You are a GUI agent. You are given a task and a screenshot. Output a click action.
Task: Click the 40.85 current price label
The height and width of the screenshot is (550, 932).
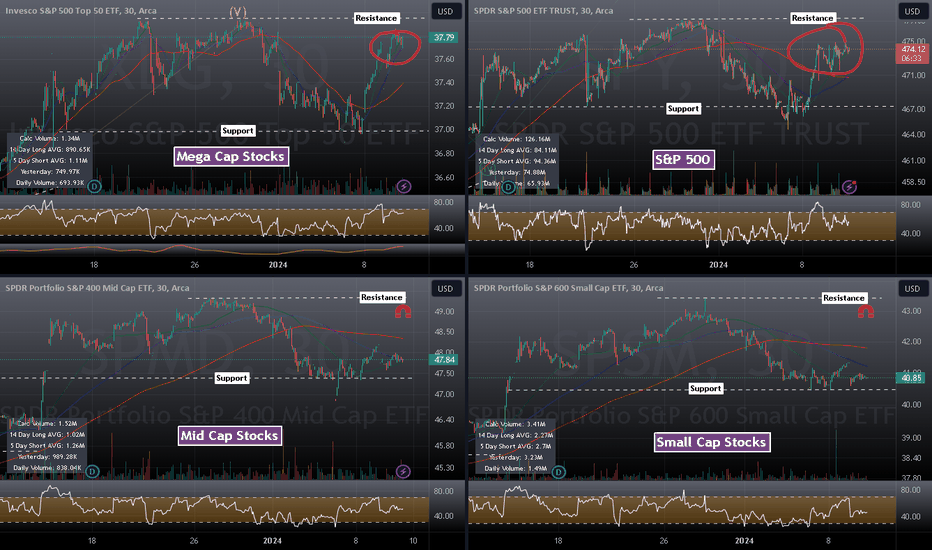coord(911,378)
